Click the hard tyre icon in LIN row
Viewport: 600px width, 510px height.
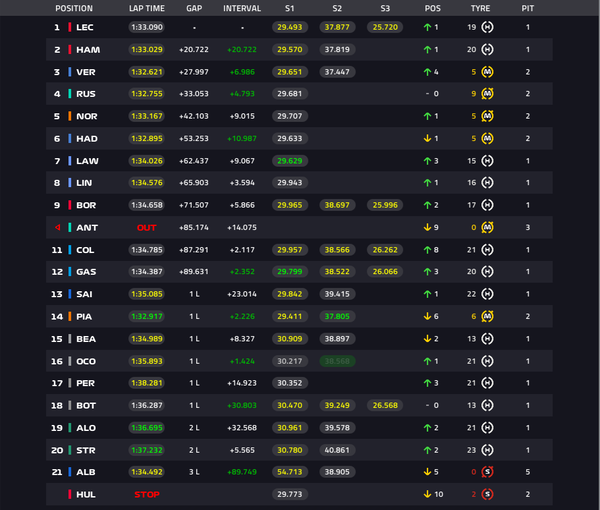(487, 182)
